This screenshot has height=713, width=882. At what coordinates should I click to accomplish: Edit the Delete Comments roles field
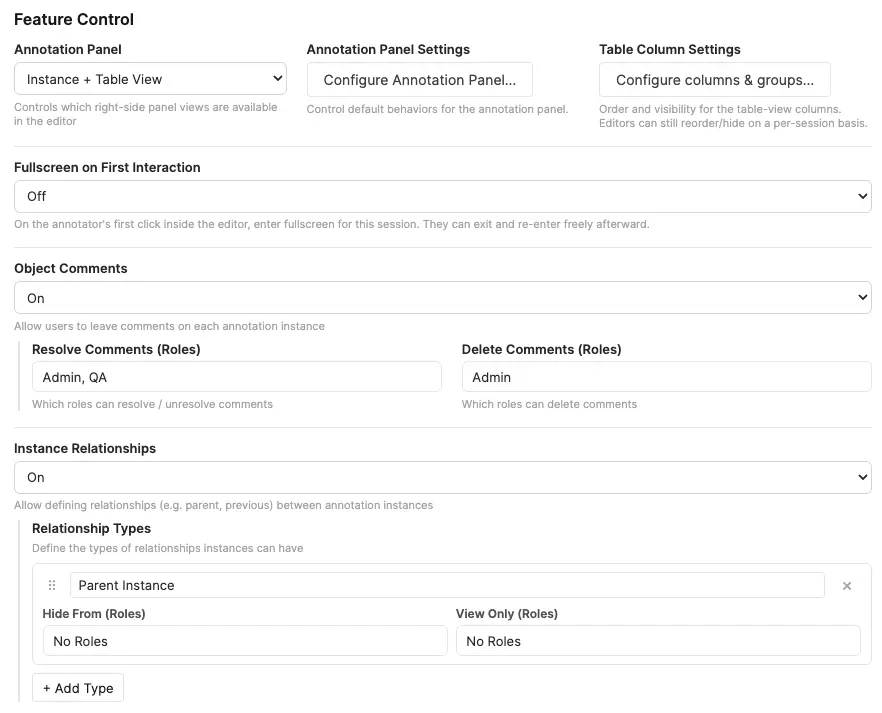[667, 377]
